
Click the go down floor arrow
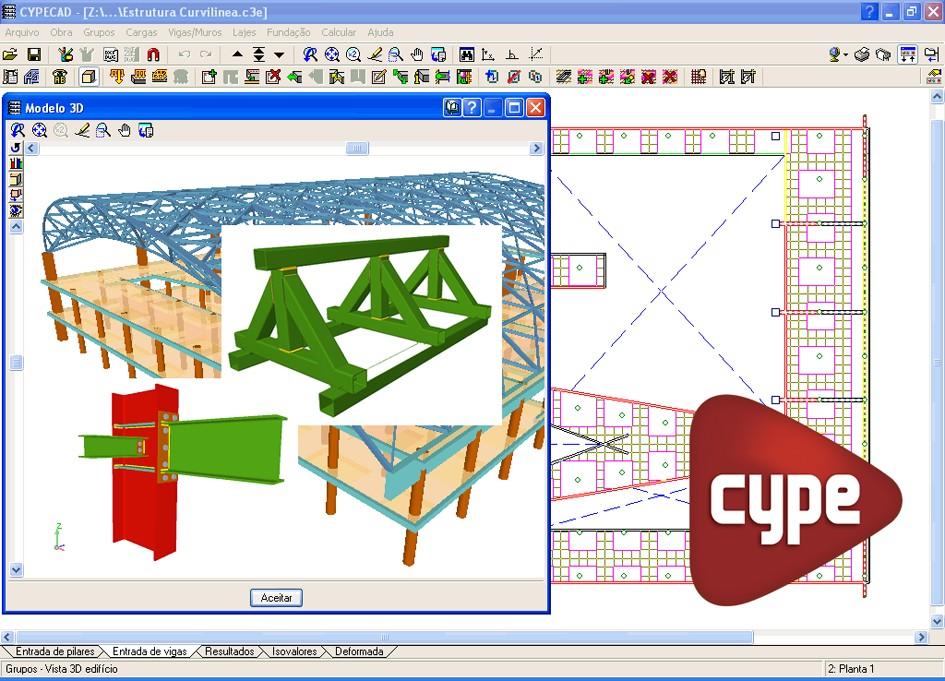pos(279,55)
